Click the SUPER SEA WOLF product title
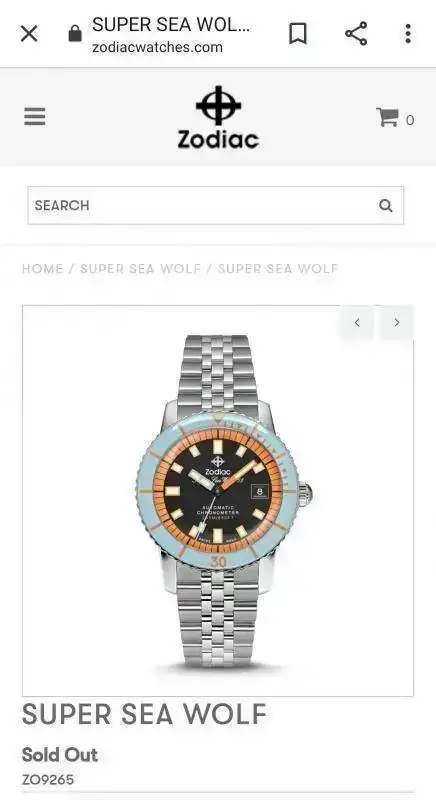Image resolution: width=436 pixels, height=800 pixels. click(144, 714)
